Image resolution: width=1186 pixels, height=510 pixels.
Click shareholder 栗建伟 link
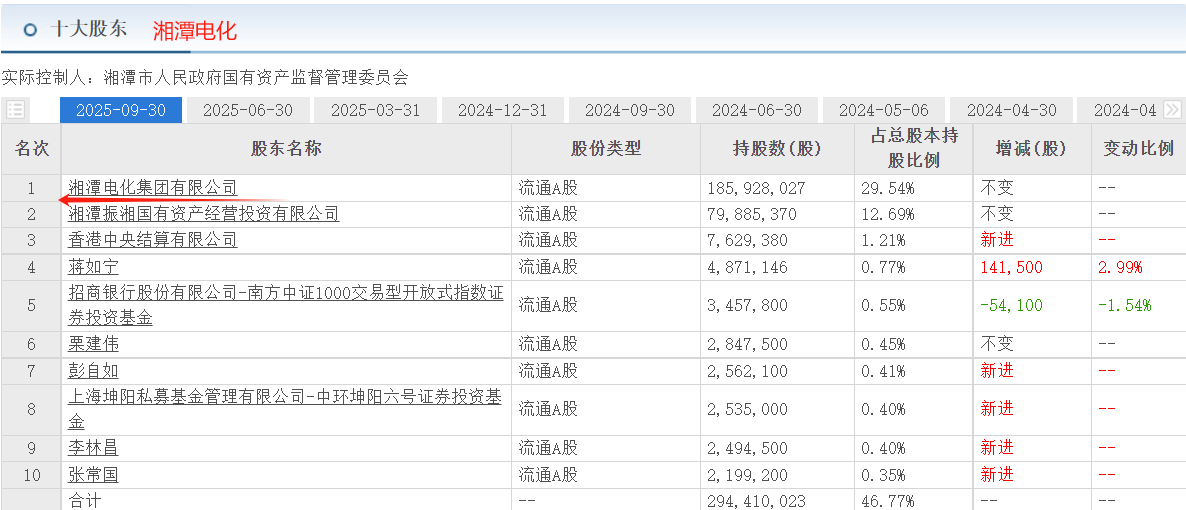click(93, 344)
